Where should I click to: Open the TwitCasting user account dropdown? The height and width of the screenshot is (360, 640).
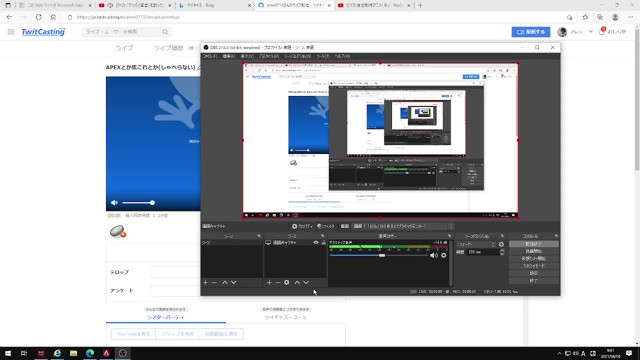pos(576,32)
